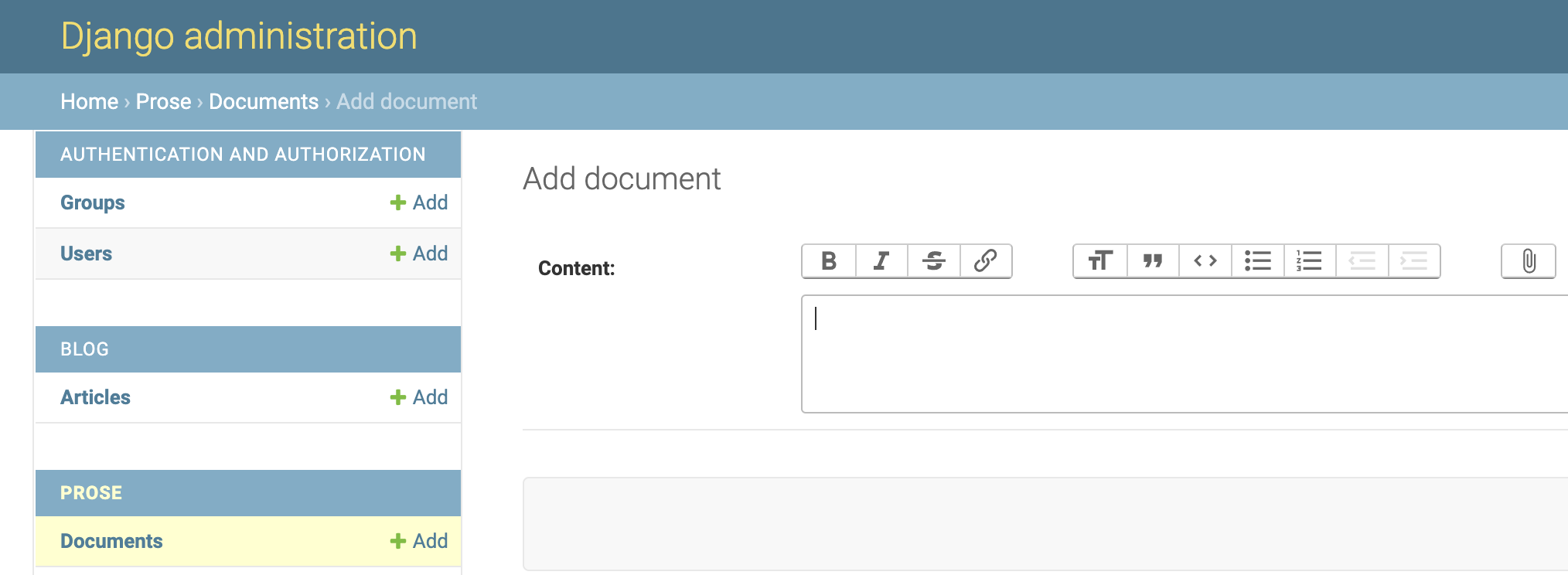Open the Users model link
This screenshot has width=1568, height=575.
pos(86,253)
